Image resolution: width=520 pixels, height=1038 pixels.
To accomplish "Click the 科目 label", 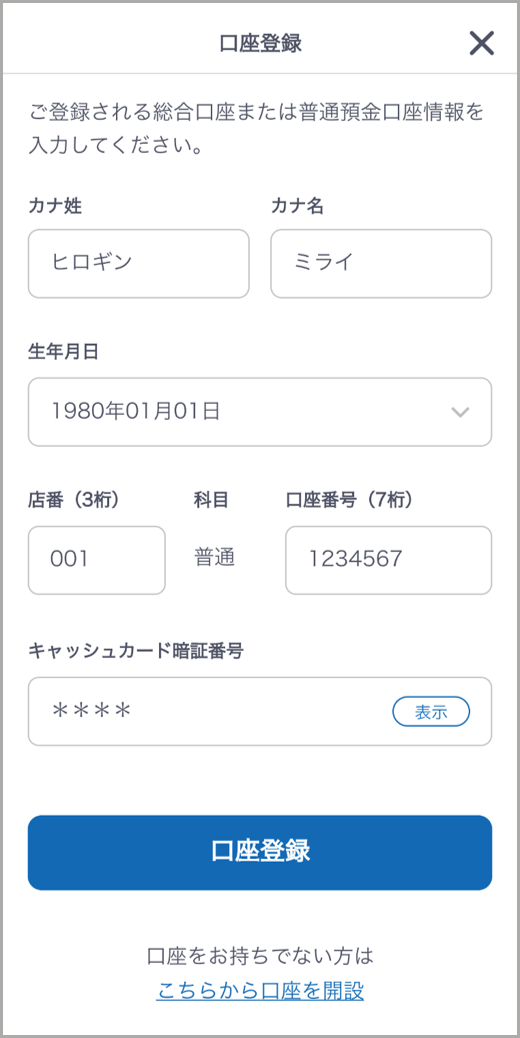I will 211,500.
